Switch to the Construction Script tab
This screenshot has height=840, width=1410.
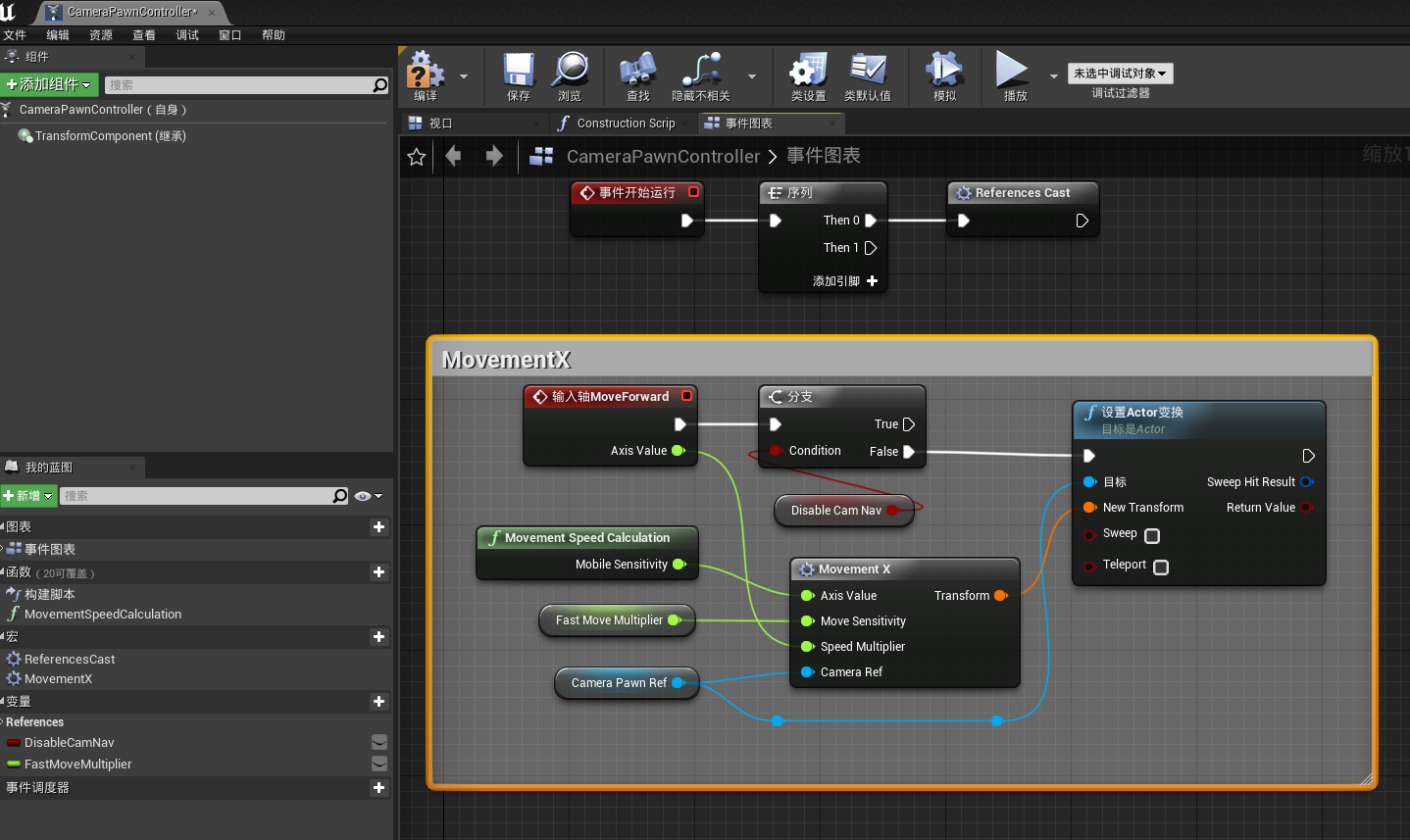point(618,124)
